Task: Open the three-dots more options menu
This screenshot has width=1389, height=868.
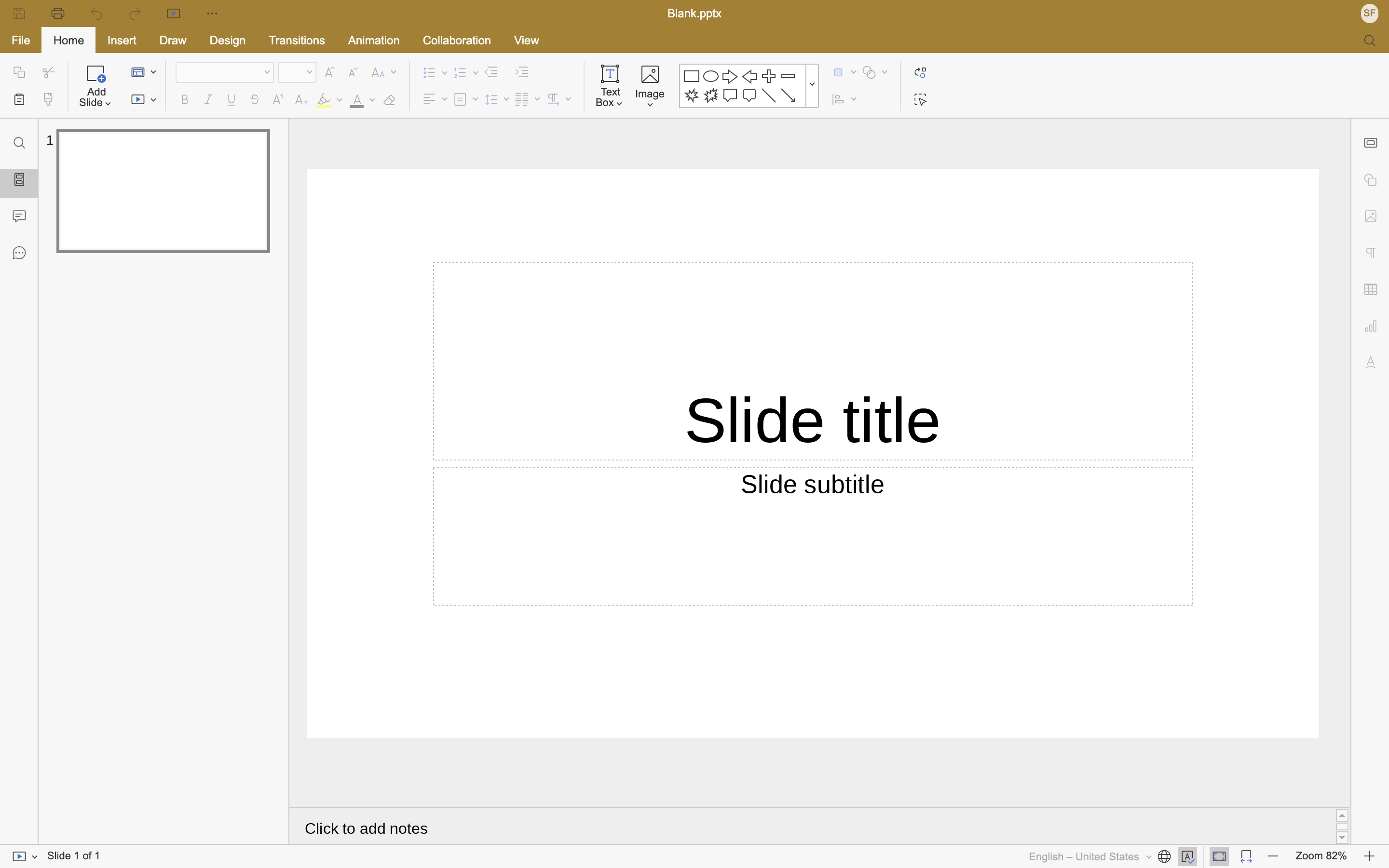Action: (212, 13)
